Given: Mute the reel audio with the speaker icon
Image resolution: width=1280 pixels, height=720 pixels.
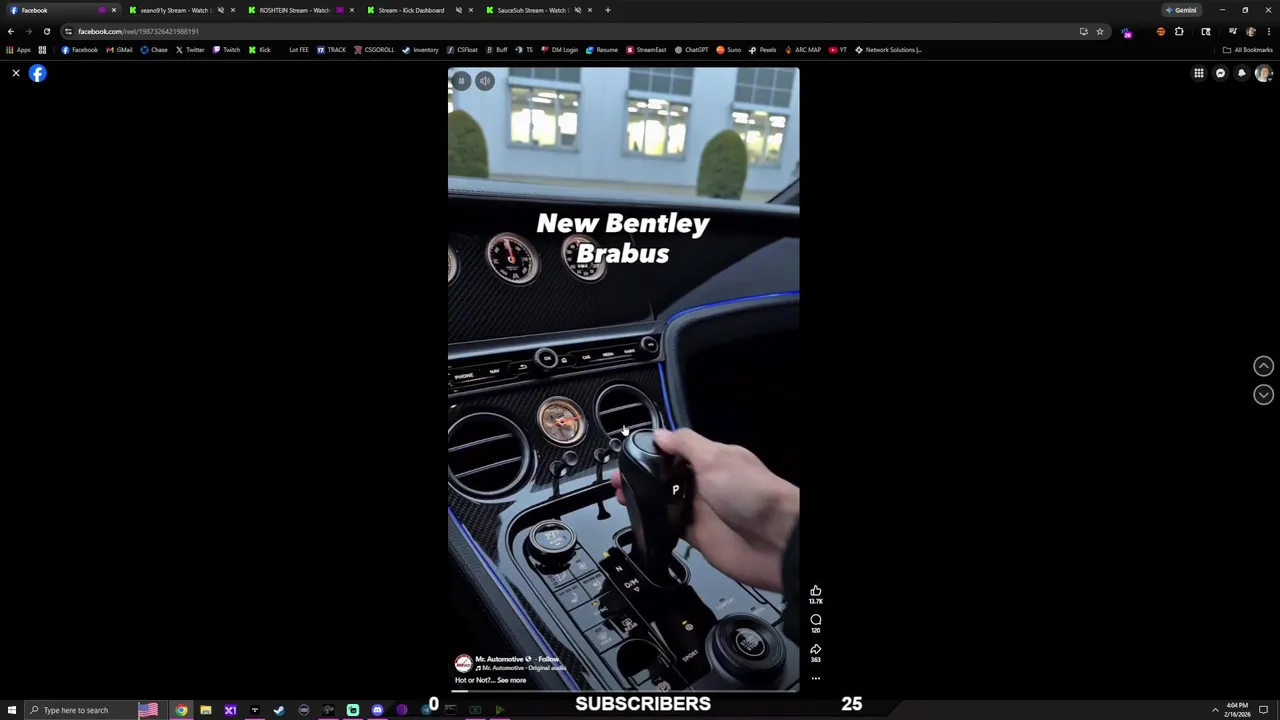Looking at the screenshot, I should 484,81.
